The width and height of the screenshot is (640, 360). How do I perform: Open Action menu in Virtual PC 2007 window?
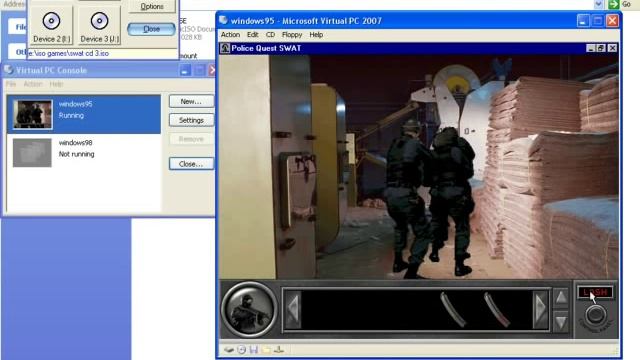click(230, 35)
